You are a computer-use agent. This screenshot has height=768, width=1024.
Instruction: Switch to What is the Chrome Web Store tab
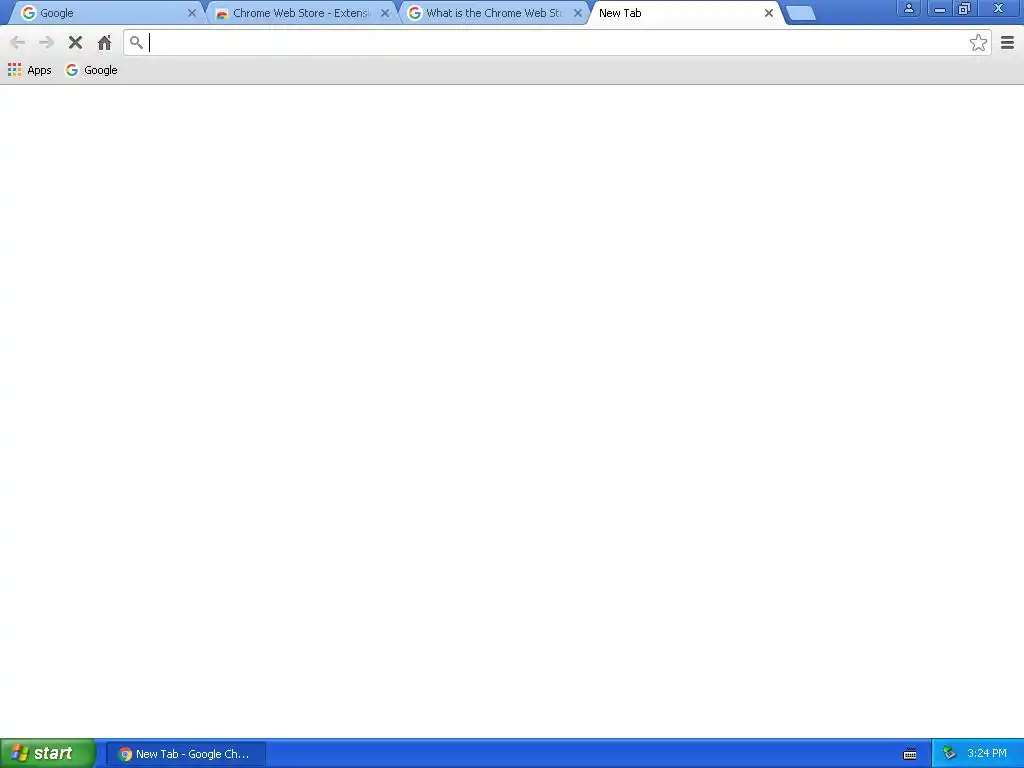point(494,13)
